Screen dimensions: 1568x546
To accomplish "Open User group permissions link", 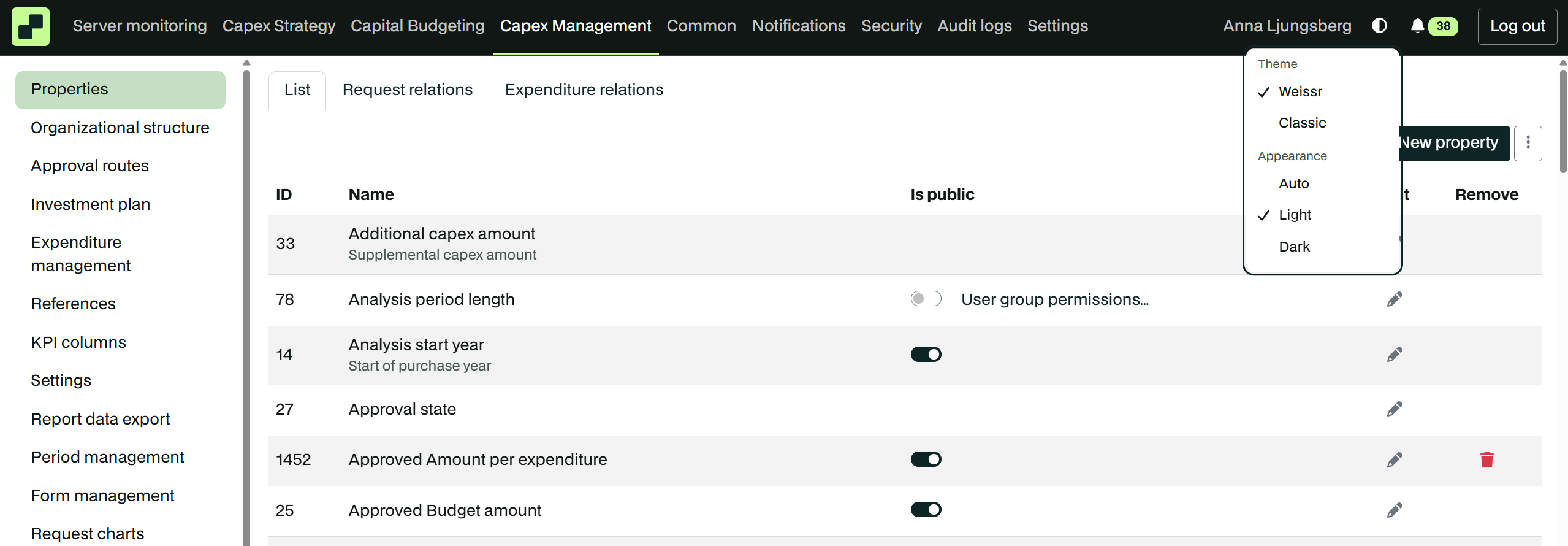I will point(1055,299).
